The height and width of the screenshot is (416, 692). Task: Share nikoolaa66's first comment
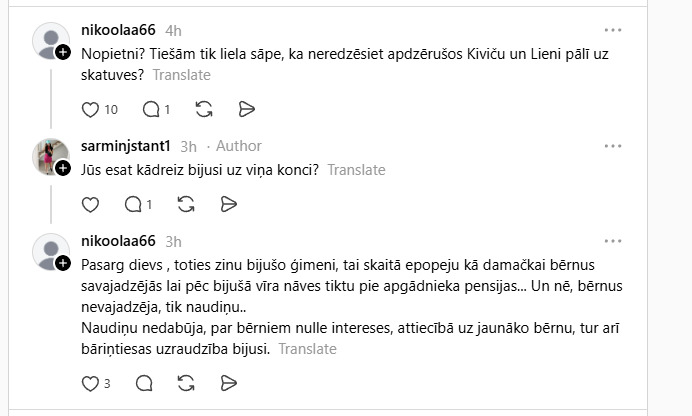pyautogui.click(x=247, y=109)
